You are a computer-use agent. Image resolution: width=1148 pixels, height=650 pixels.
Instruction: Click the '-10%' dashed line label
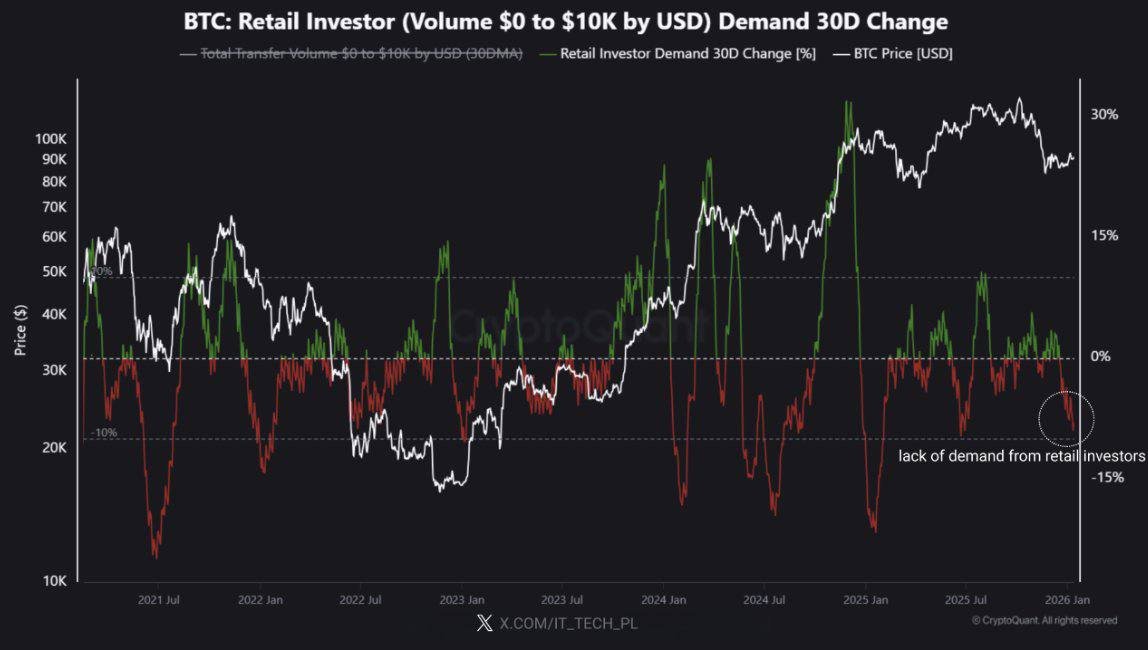(104, 433)
